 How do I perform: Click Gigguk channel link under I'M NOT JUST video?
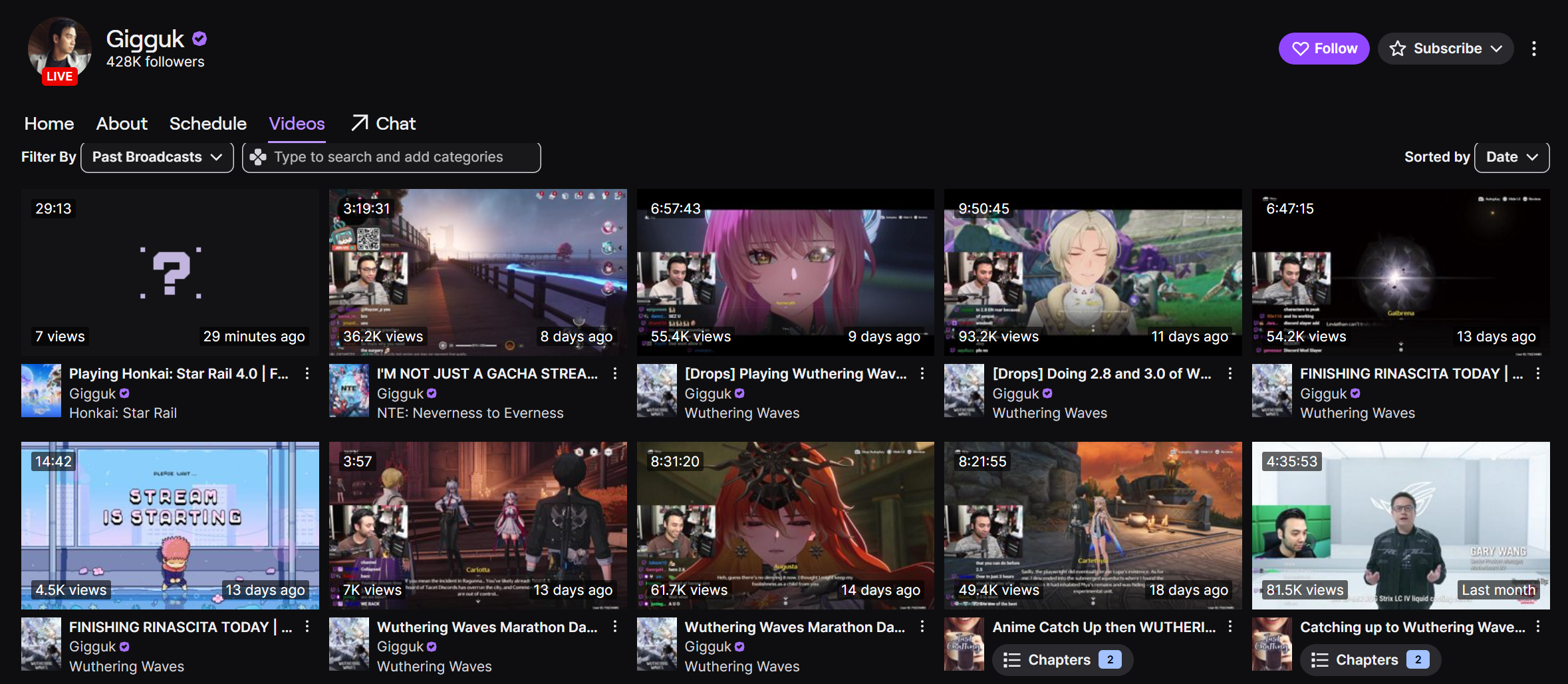(400, 394)
